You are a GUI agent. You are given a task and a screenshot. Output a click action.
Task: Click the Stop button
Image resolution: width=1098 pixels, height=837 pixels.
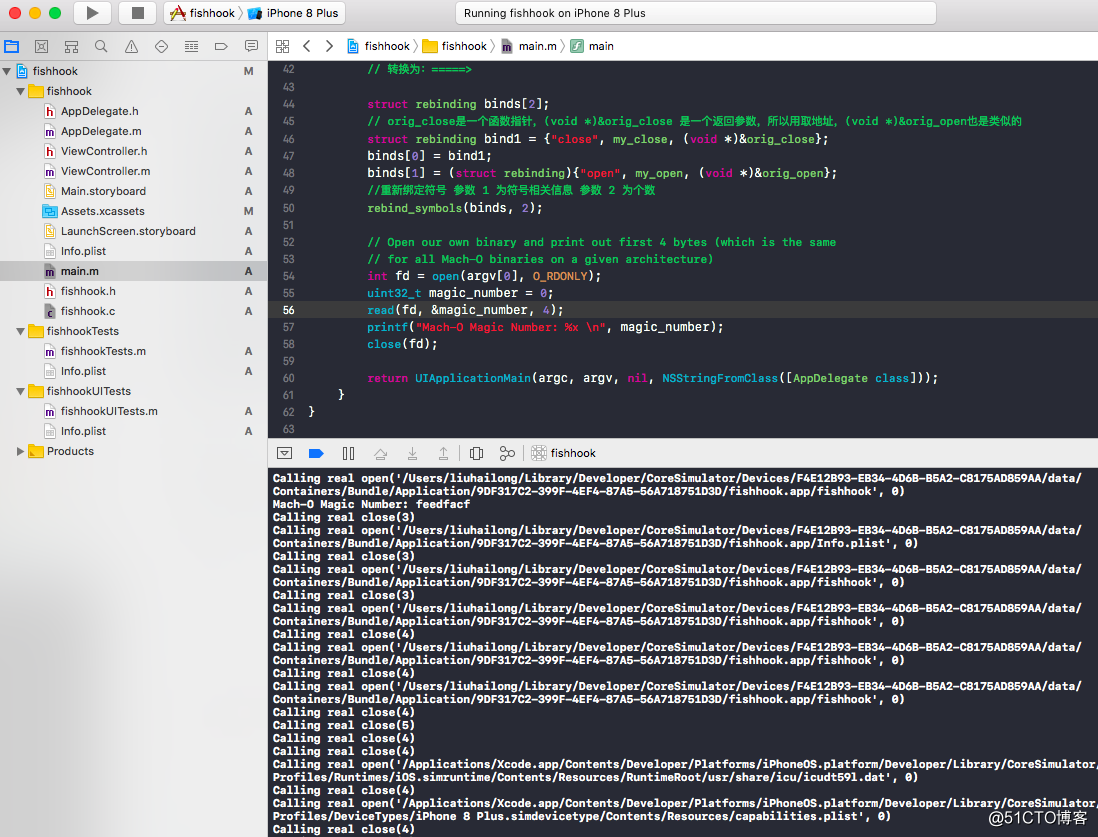138,13
